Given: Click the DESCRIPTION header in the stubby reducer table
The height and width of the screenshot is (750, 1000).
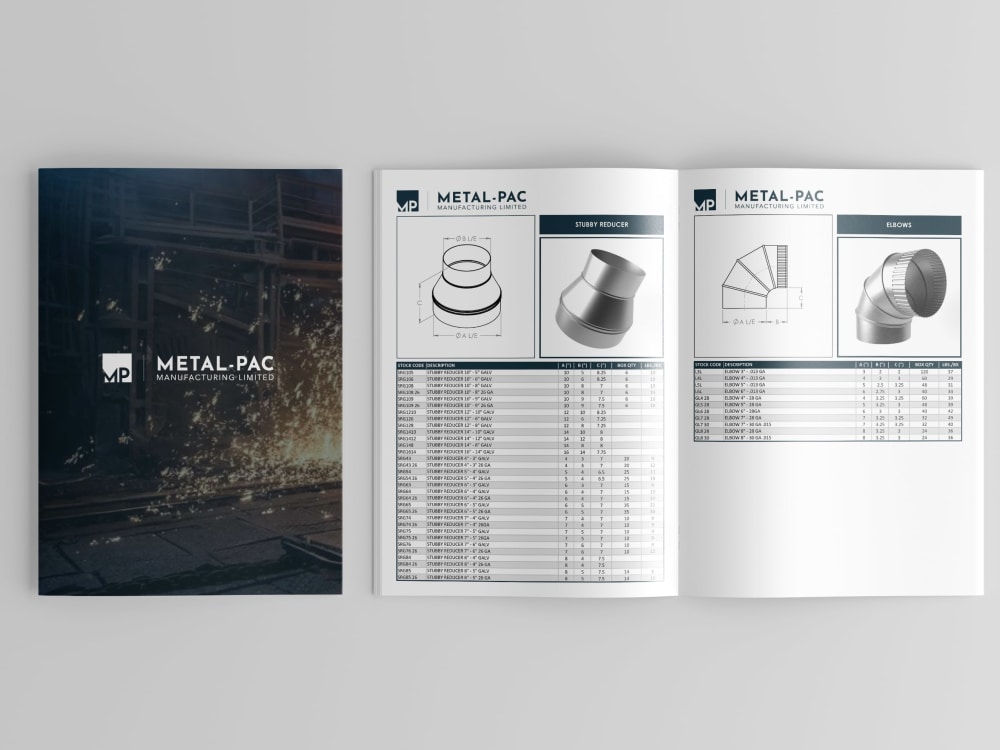Looking at the screenshot, I should pyautogui.click(x=441, y=365).
